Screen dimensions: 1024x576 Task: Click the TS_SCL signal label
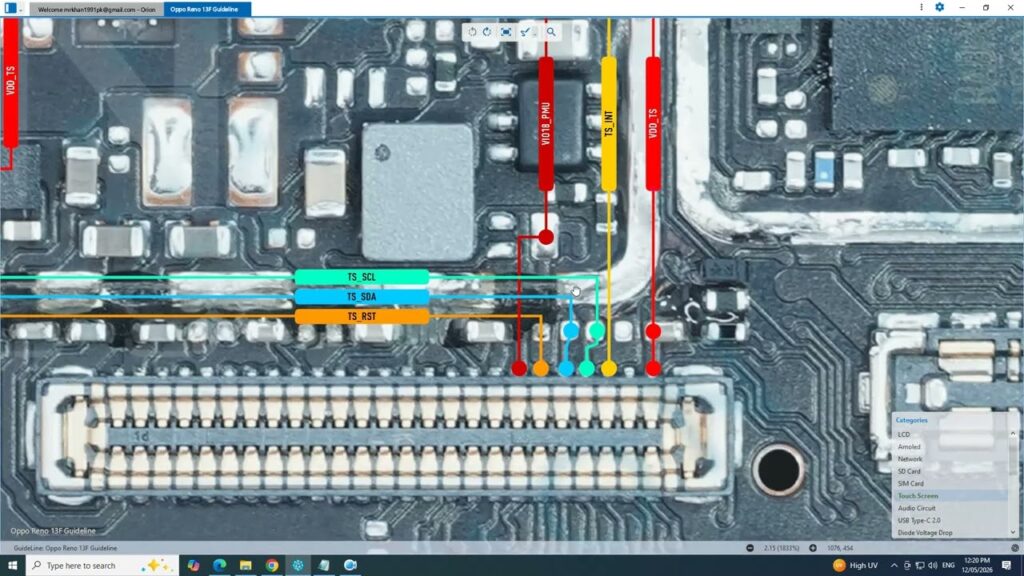[362, 277]
